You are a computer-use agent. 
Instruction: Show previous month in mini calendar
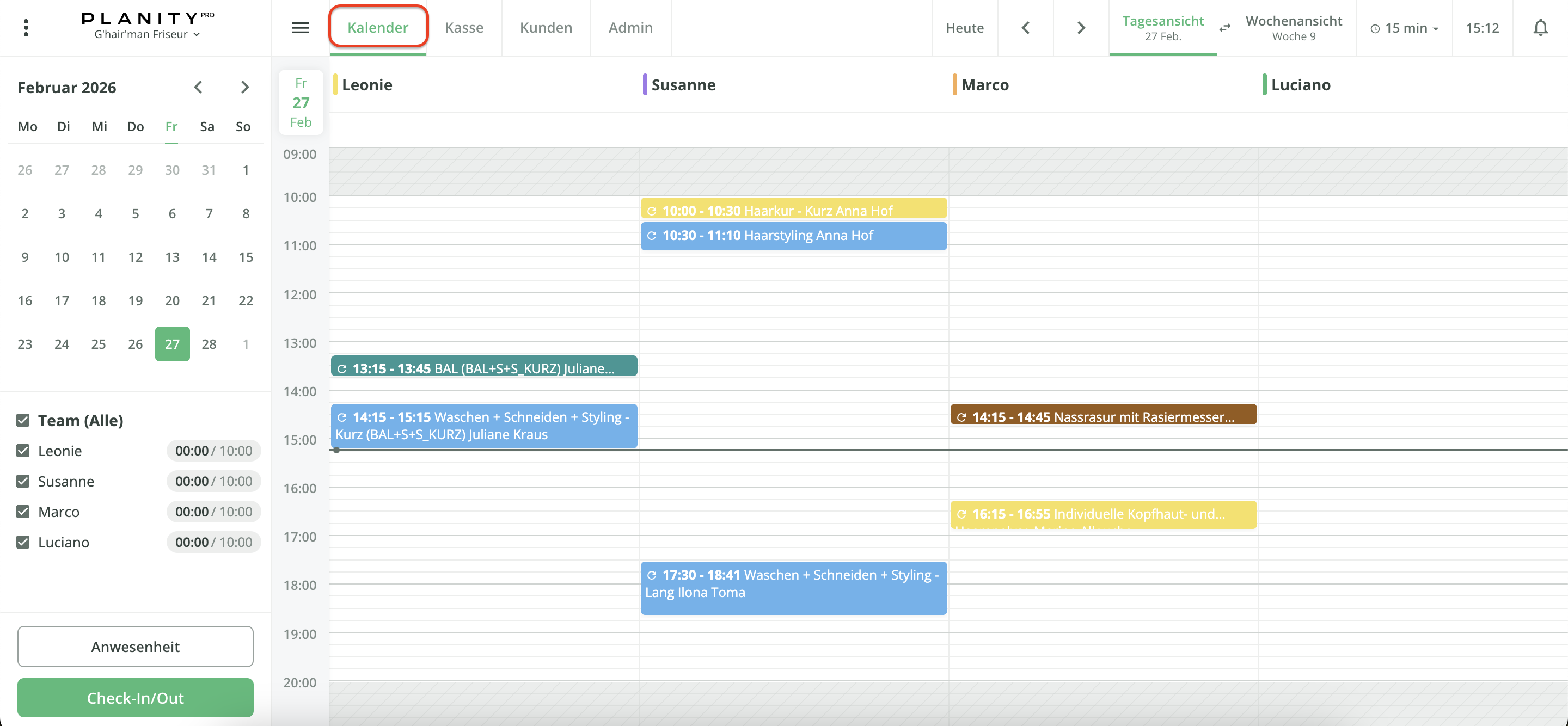[198, 87]
